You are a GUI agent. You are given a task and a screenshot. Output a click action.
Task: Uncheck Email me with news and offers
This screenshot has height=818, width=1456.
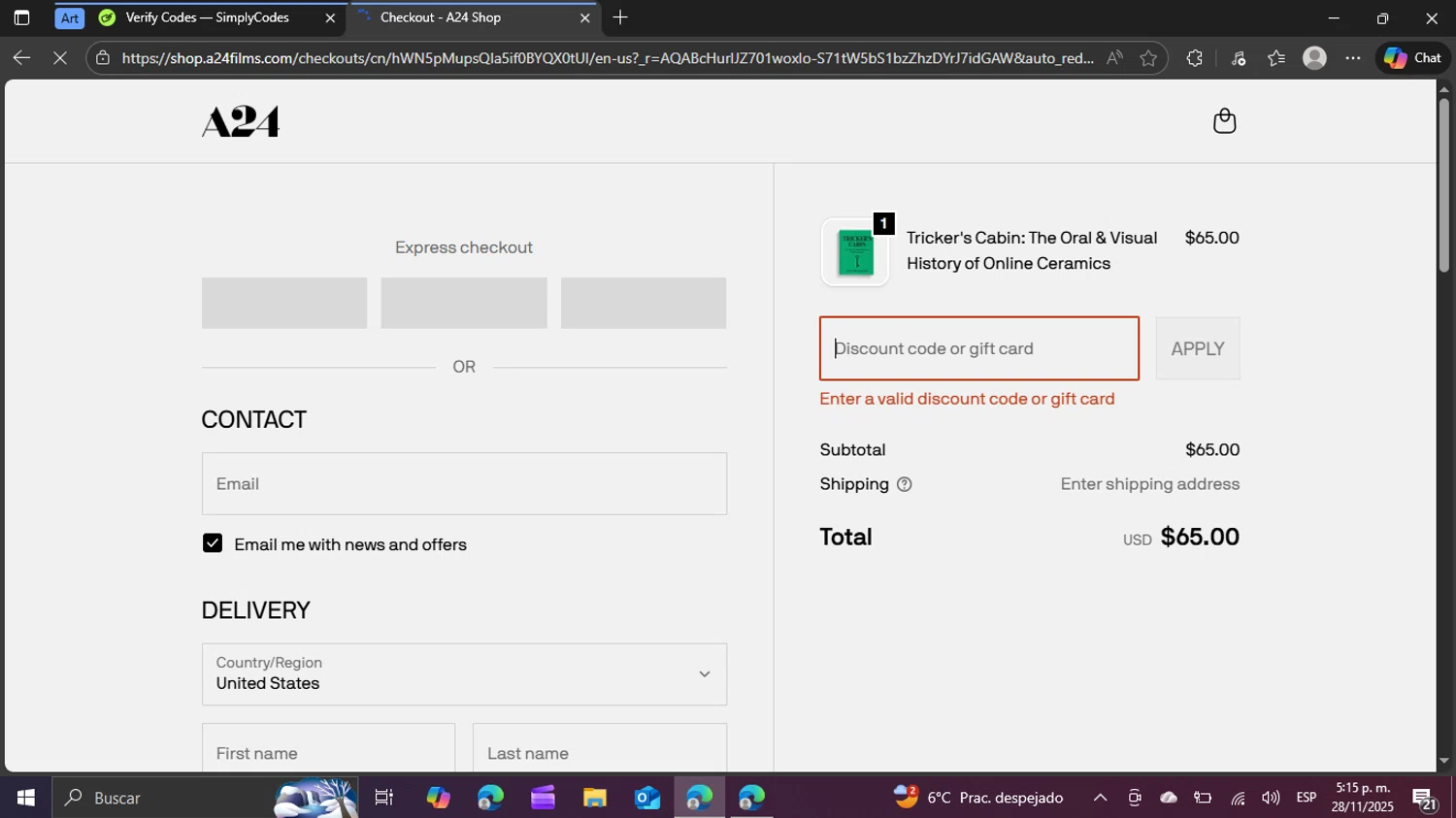click(213, 543)
